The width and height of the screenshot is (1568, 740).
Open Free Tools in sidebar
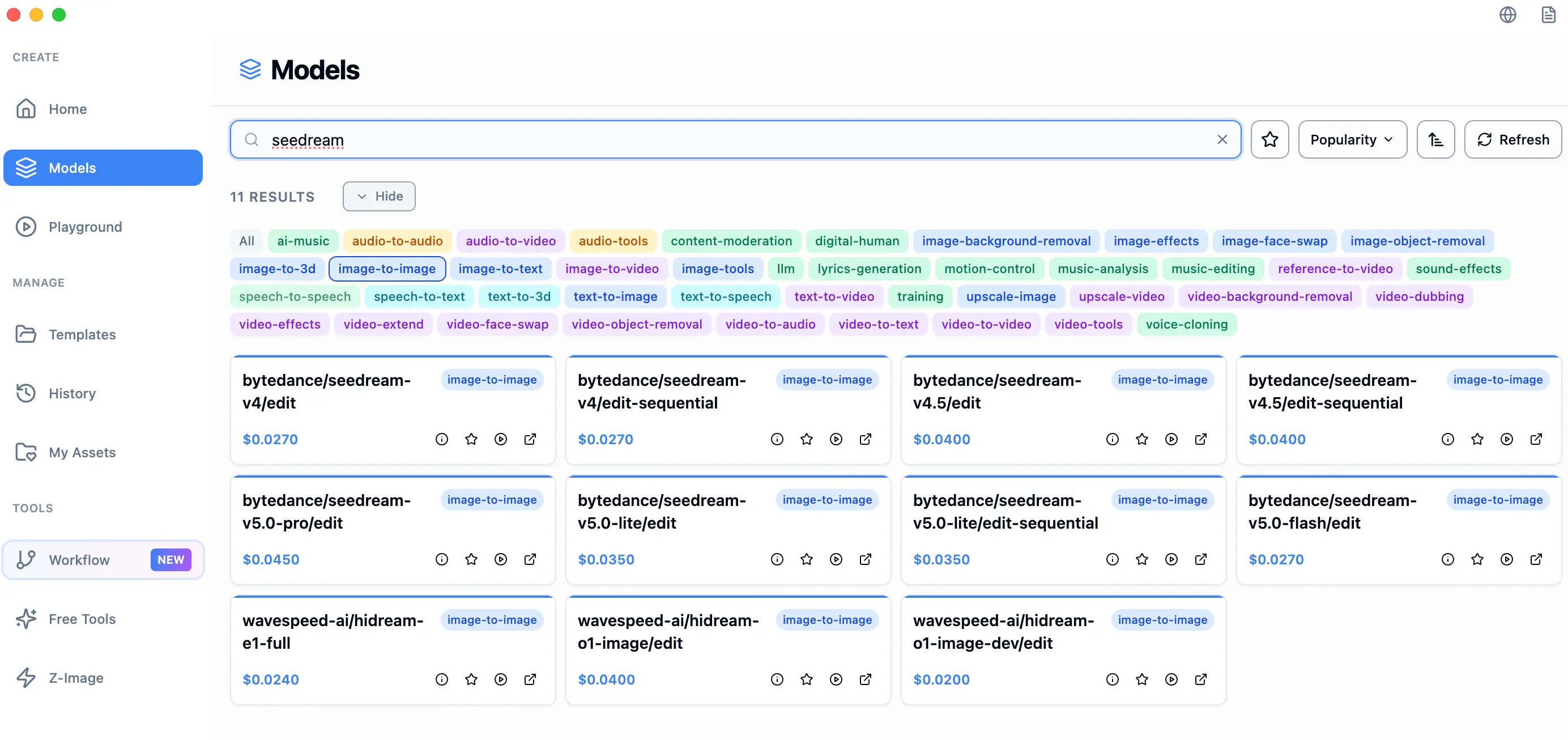point(103,619)
